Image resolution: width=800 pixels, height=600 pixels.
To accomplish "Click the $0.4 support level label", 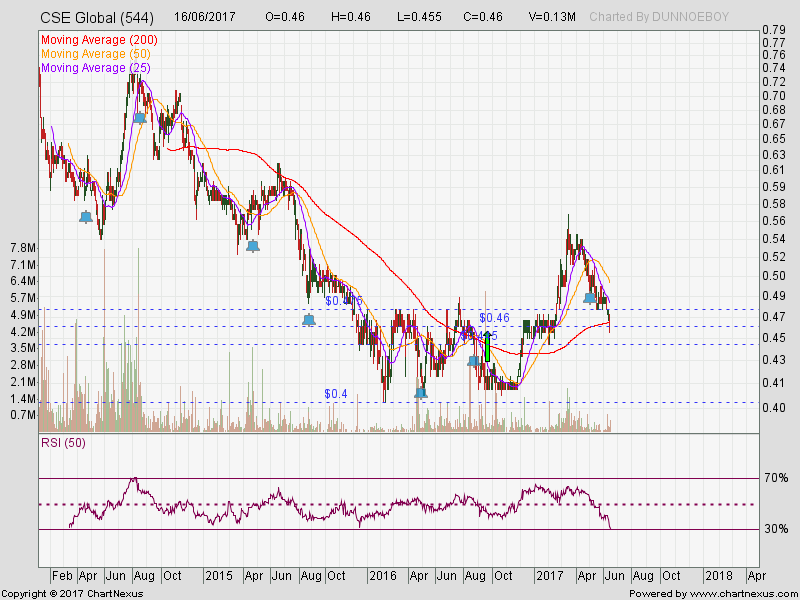I will click(x=335, y=394).
